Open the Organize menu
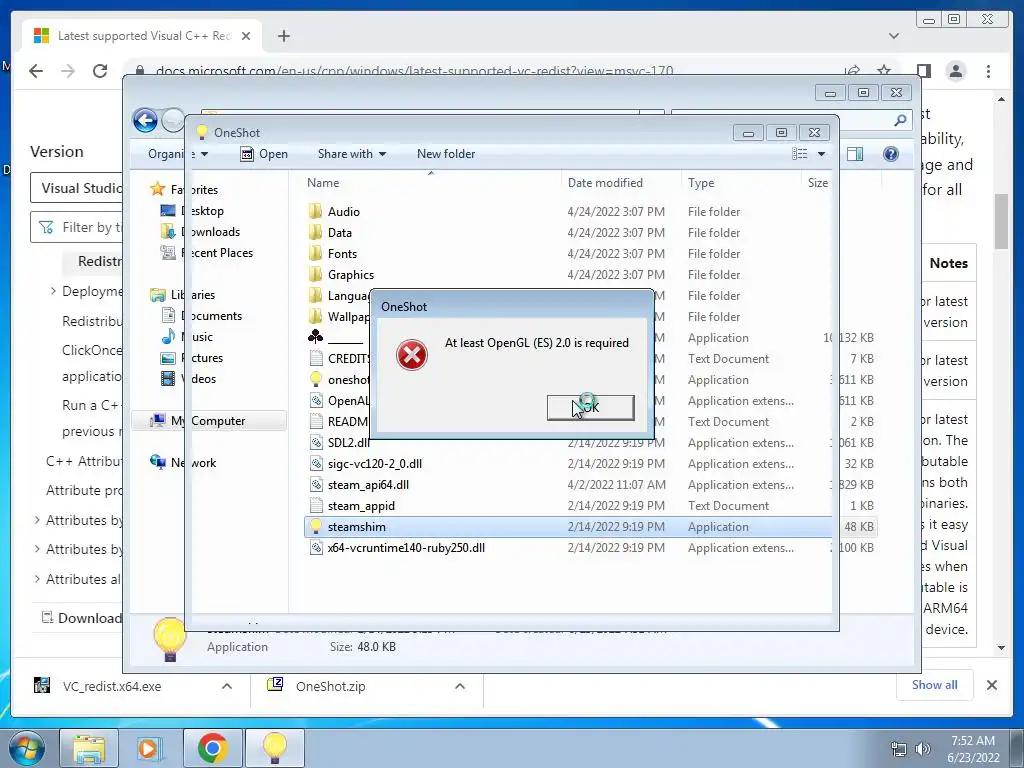Screen dimensions: 1024x768 point(178,154)
